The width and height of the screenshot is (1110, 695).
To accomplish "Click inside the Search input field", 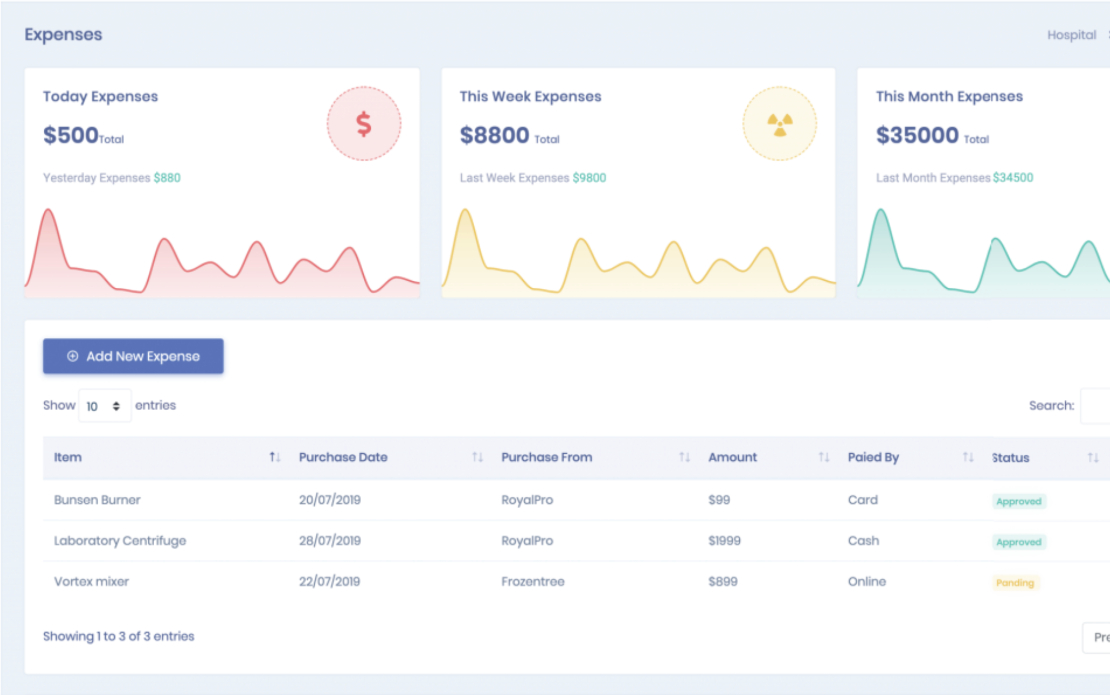I will tap(1098, 405).
